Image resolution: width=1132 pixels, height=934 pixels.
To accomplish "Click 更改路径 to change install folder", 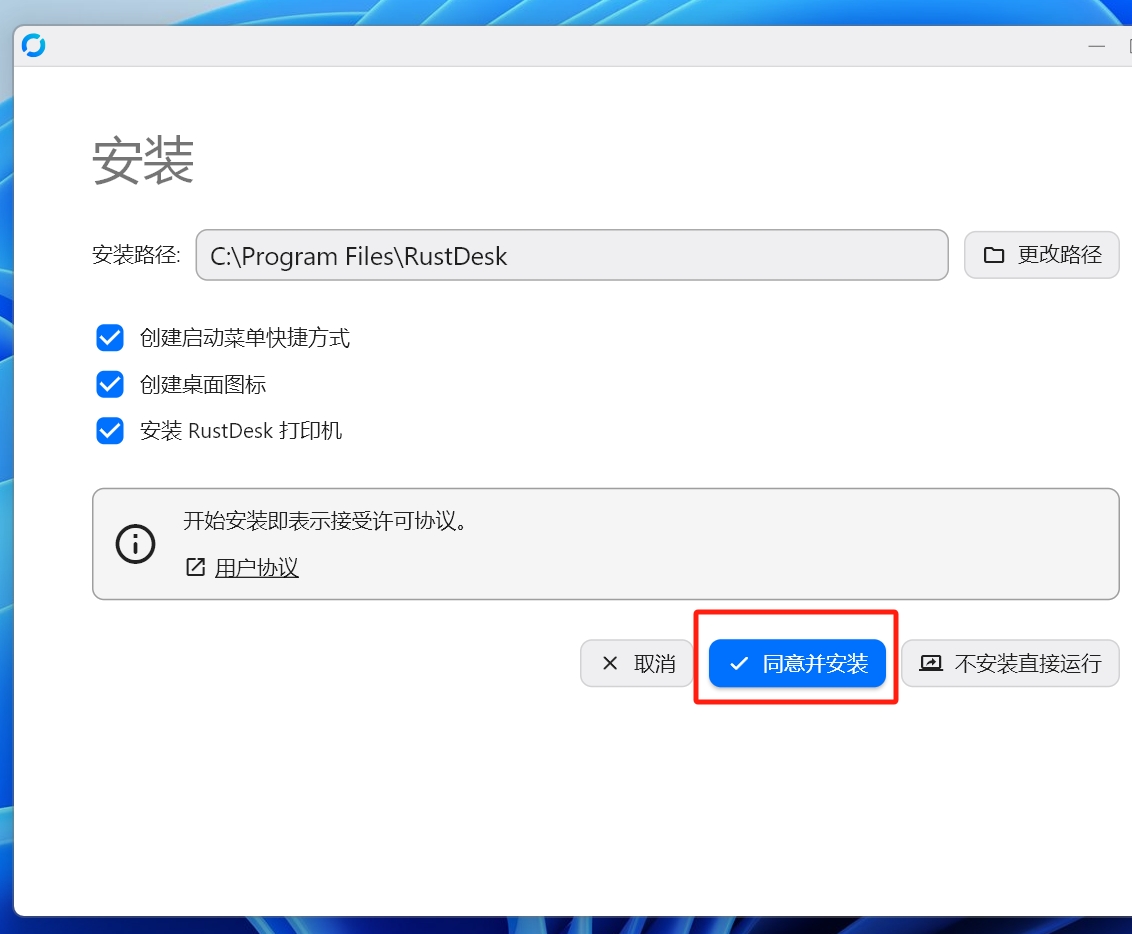I will pyautogui.click(x=1041, y=255).
